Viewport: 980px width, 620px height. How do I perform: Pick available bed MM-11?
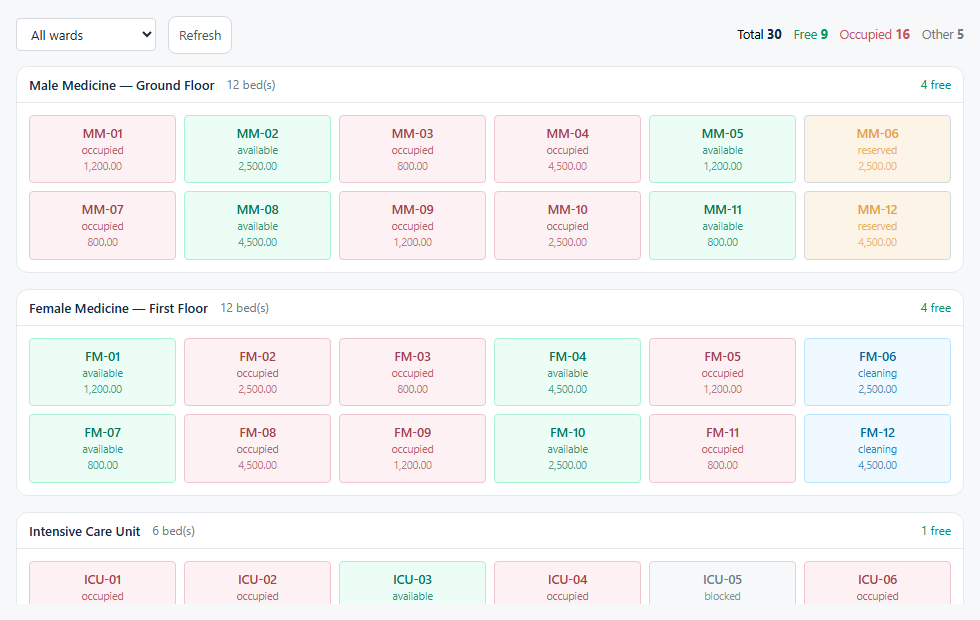722,225
